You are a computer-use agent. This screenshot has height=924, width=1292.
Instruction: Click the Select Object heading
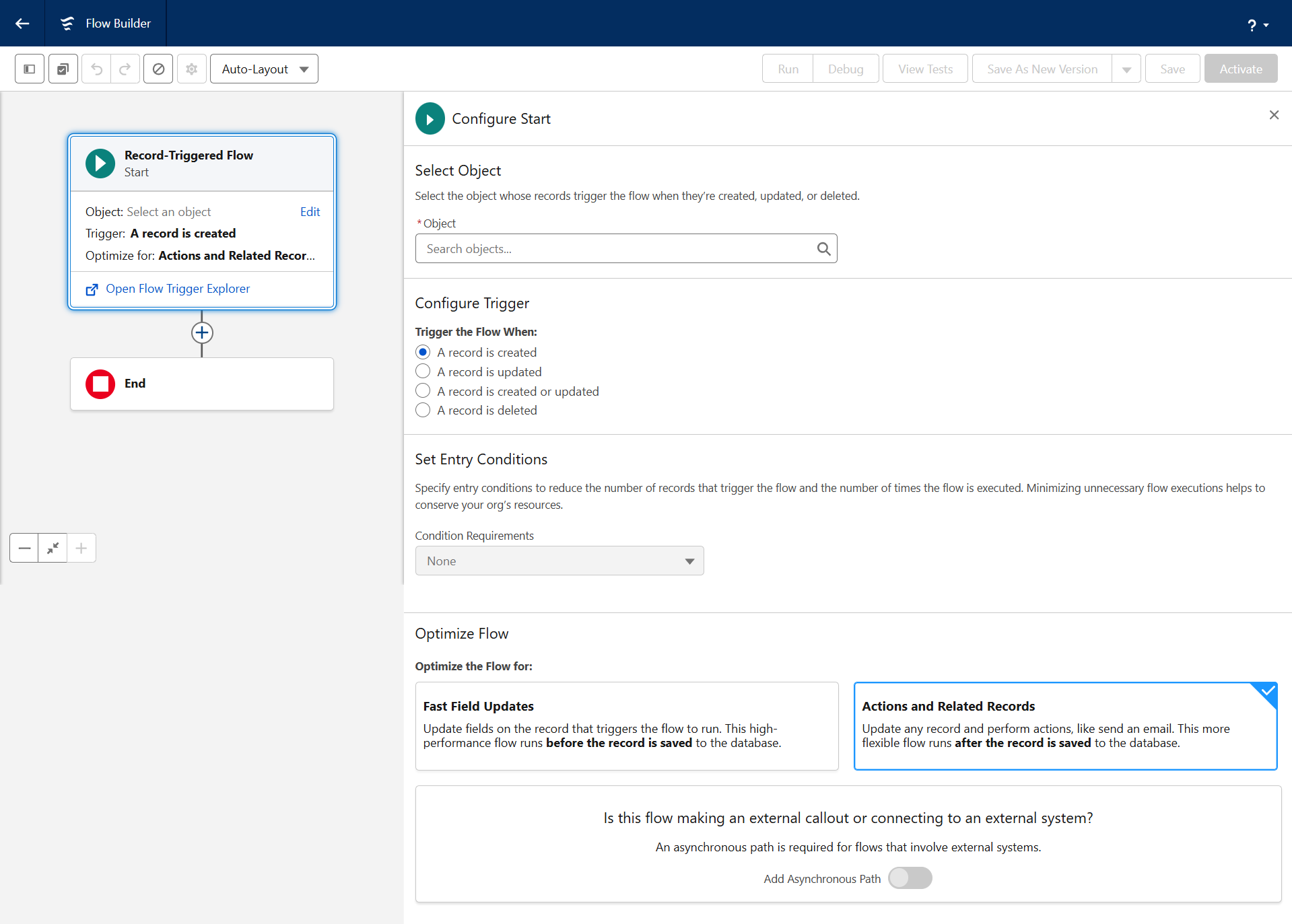[458, 171]
